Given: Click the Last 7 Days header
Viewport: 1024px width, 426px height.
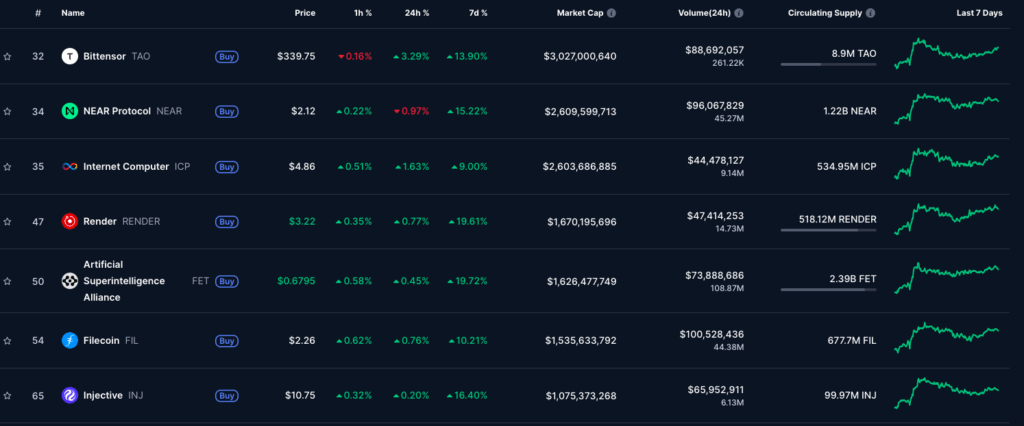Looking at the screenshot, I should click(x=980, y=13).
